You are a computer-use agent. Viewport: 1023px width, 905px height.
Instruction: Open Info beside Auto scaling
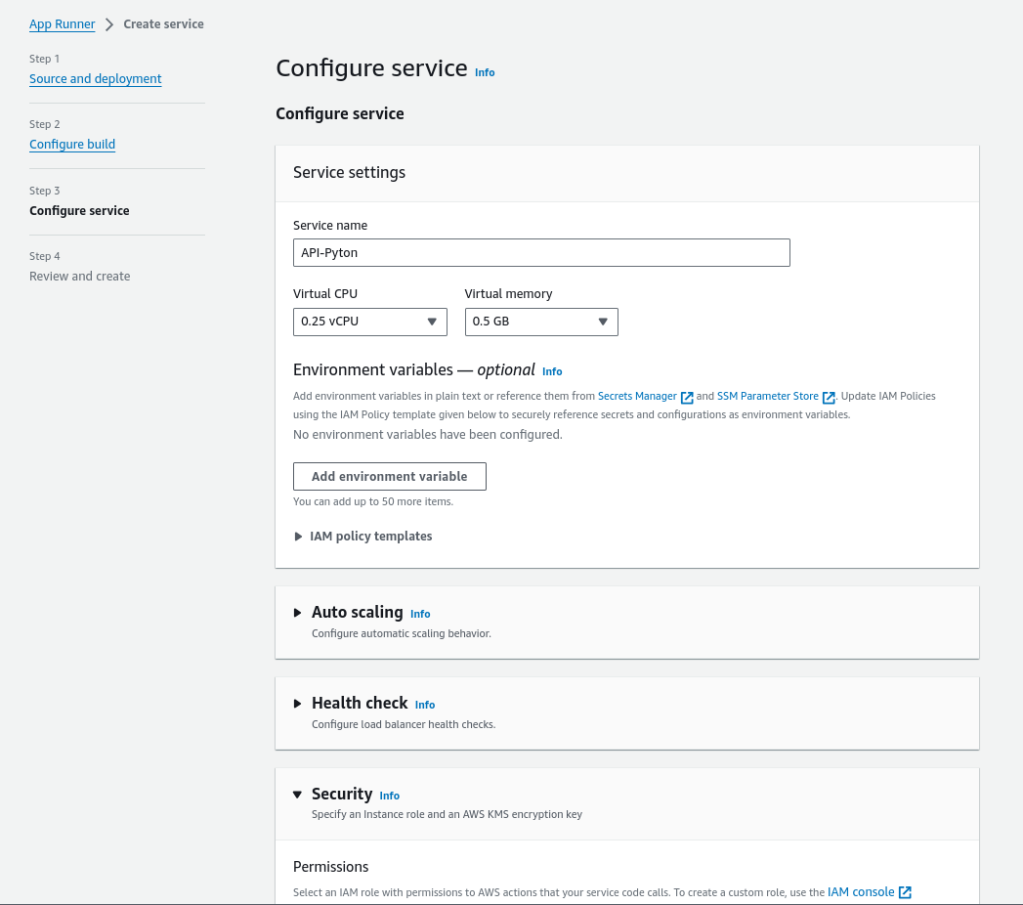click(420, 614)
